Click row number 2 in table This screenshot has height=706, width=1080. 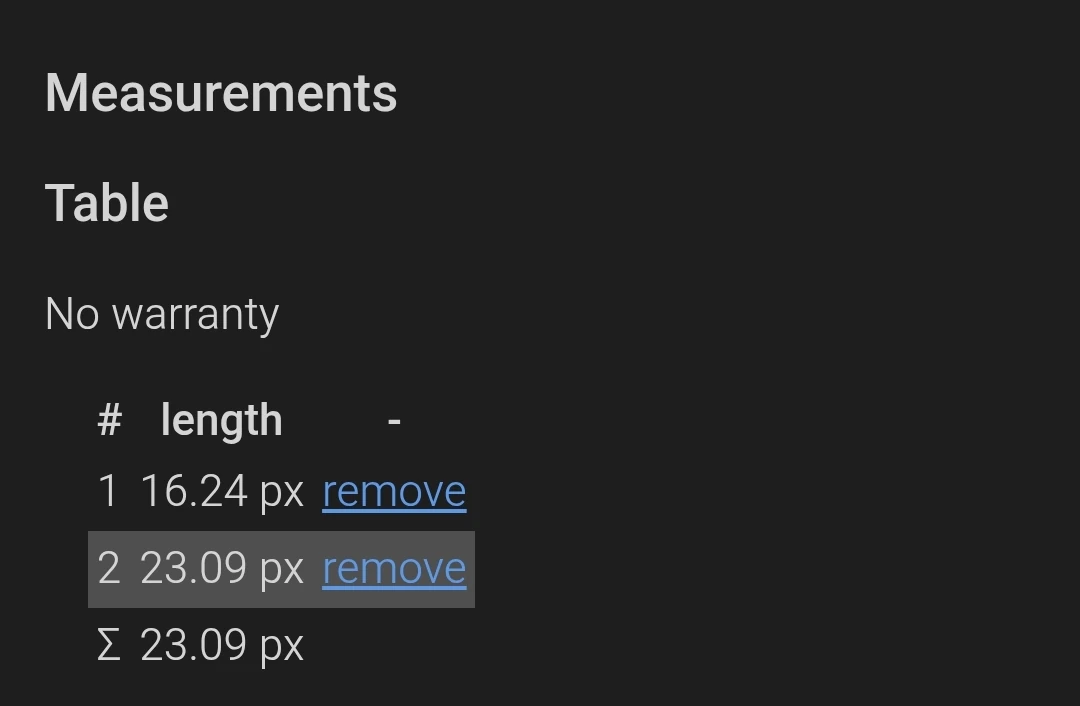pyautogui.click(x=108, y=568)
